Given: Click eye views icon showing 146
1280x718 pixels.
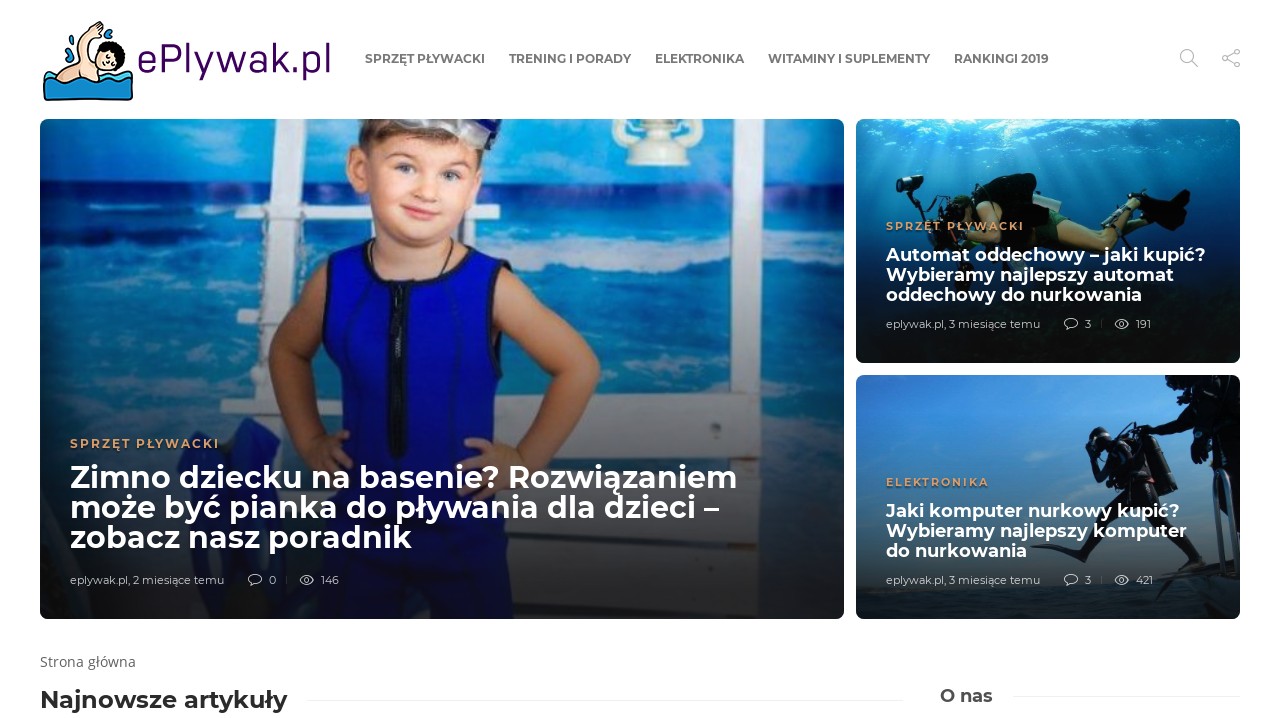Looking at the screenshot, I should 307,580.
